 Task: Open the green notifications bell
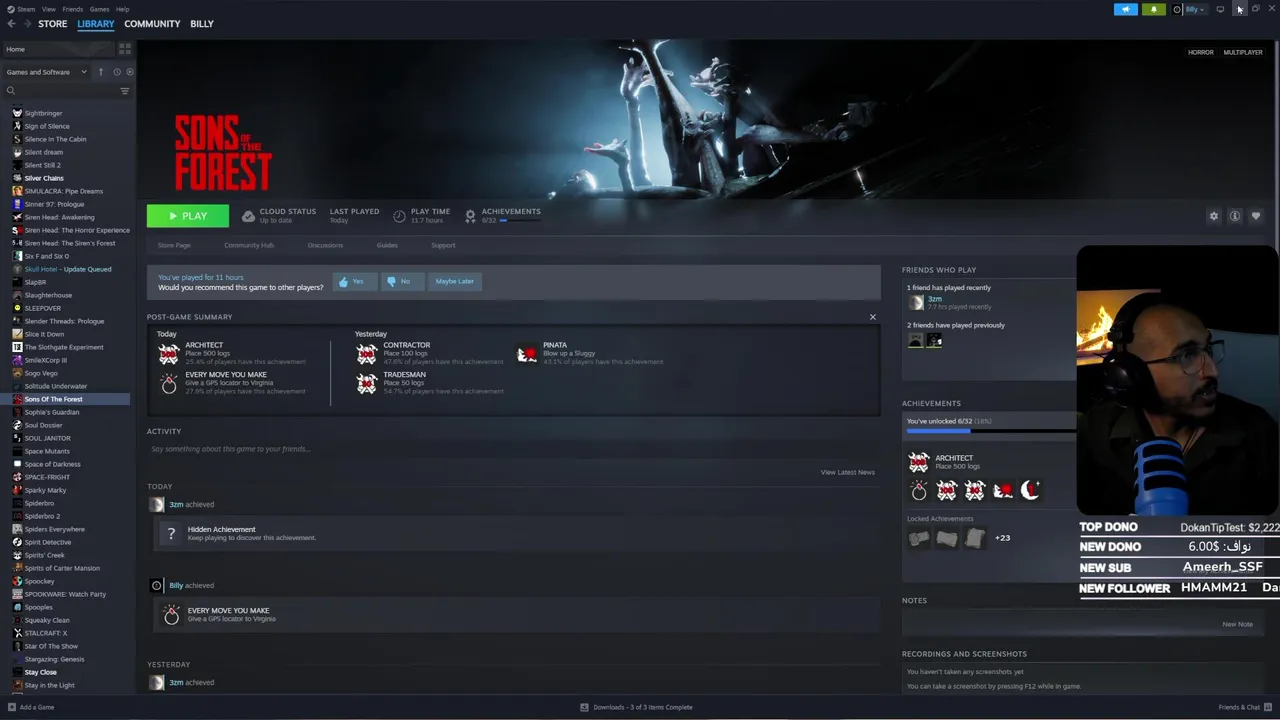point(1154,9)
